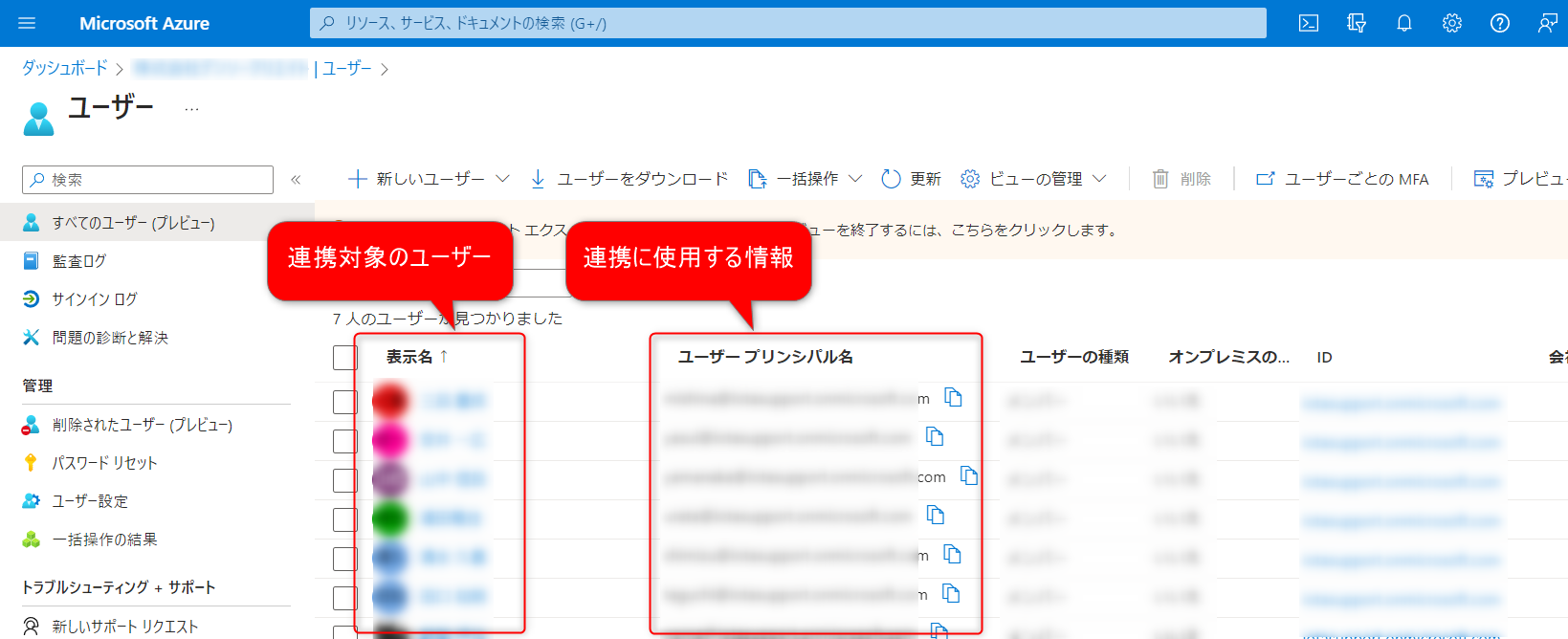Open 監査ログ in the sidebar
The image size is (1568, 639).
pyautogui.click(x=79, y=261)
